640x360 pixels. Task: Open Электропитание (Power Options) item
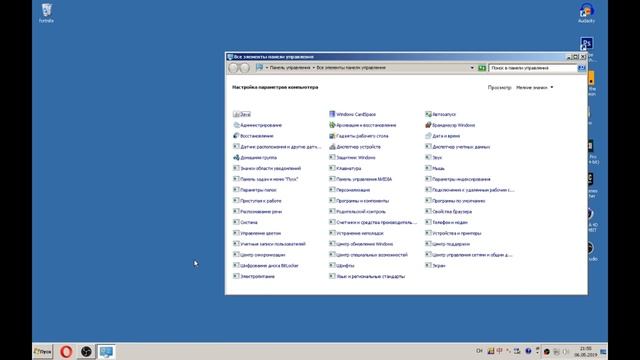click(x=254, y=276)
